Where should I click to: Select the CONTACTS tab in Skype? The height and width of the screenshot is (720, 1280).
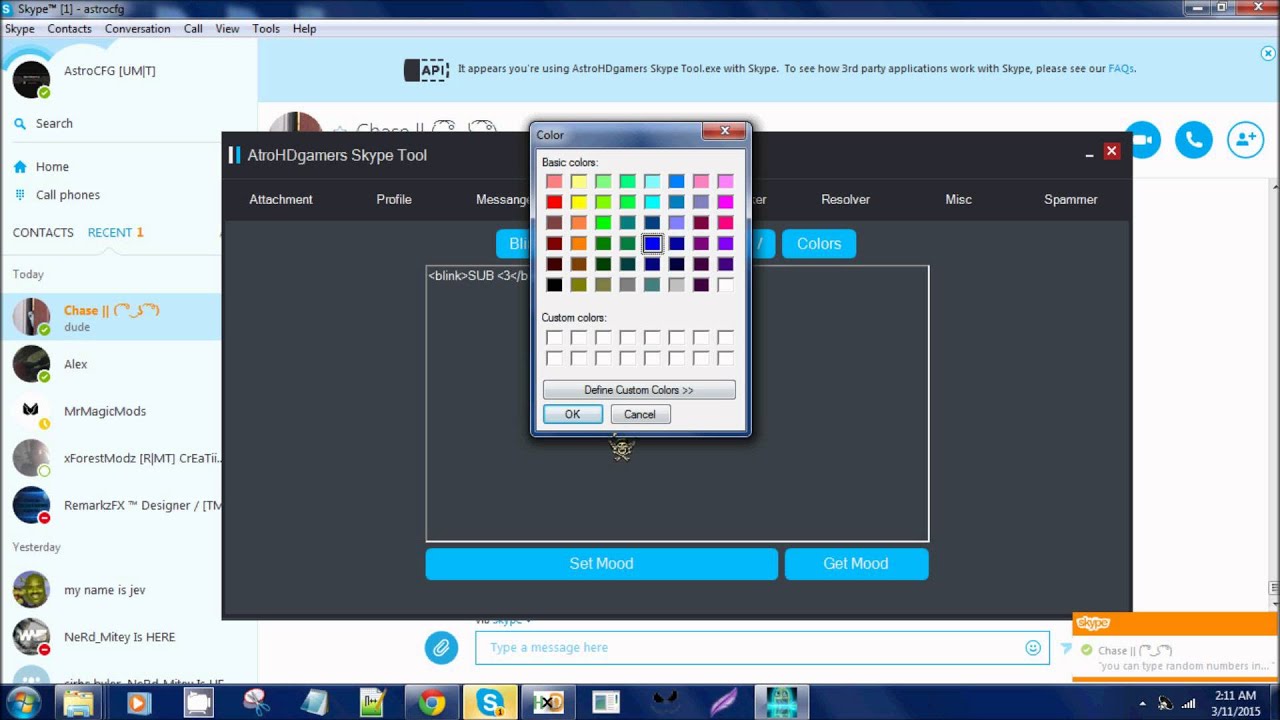pos(43,232)
